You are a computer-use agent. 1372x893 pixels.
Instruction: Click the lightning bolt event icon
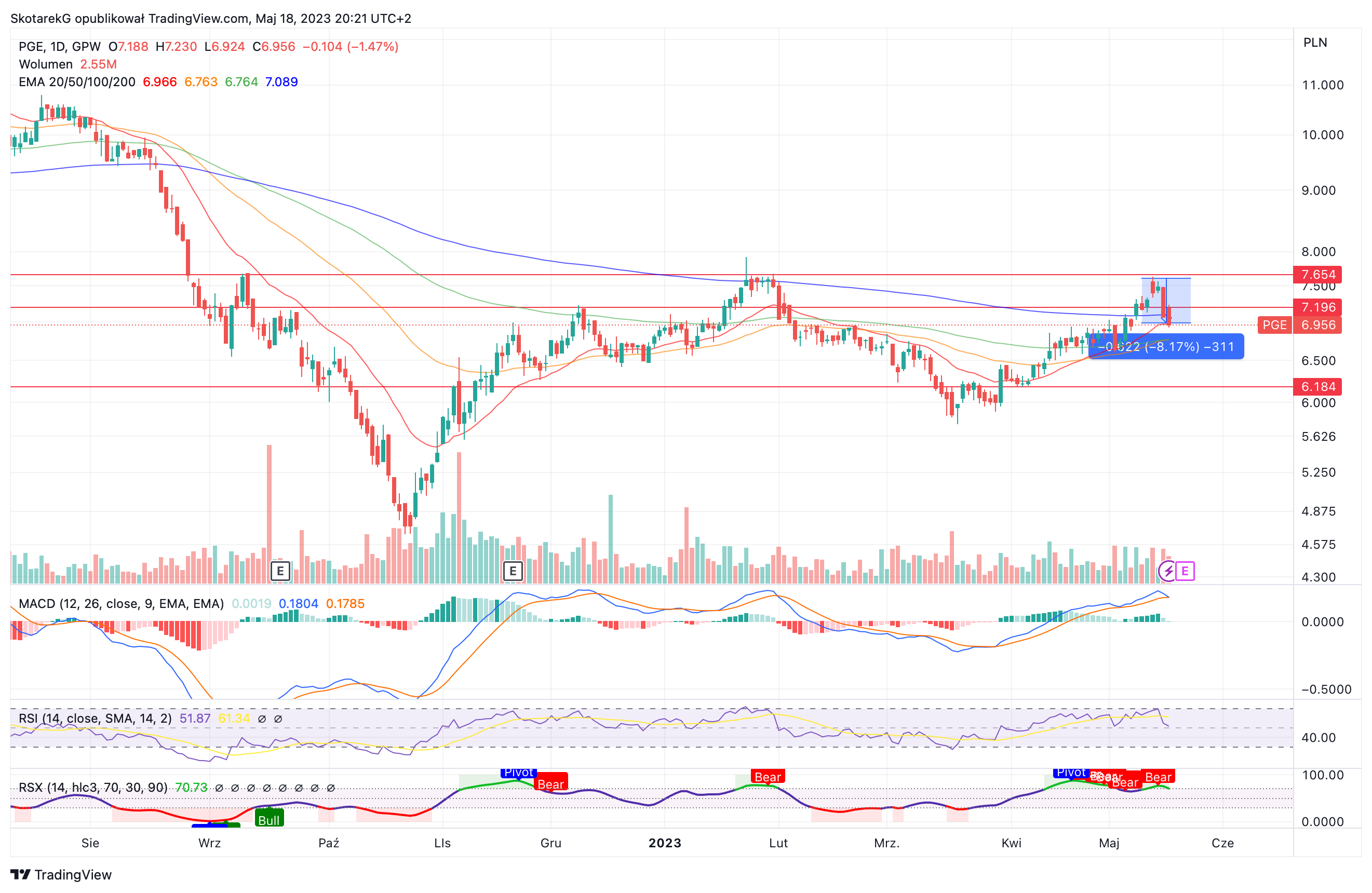pyautogui.click(x=1168, y=571)
